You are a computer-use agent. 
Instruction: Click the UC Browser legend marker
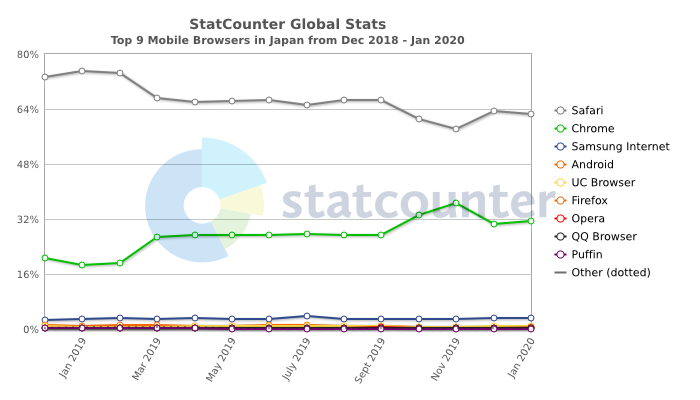coord(560,182)
